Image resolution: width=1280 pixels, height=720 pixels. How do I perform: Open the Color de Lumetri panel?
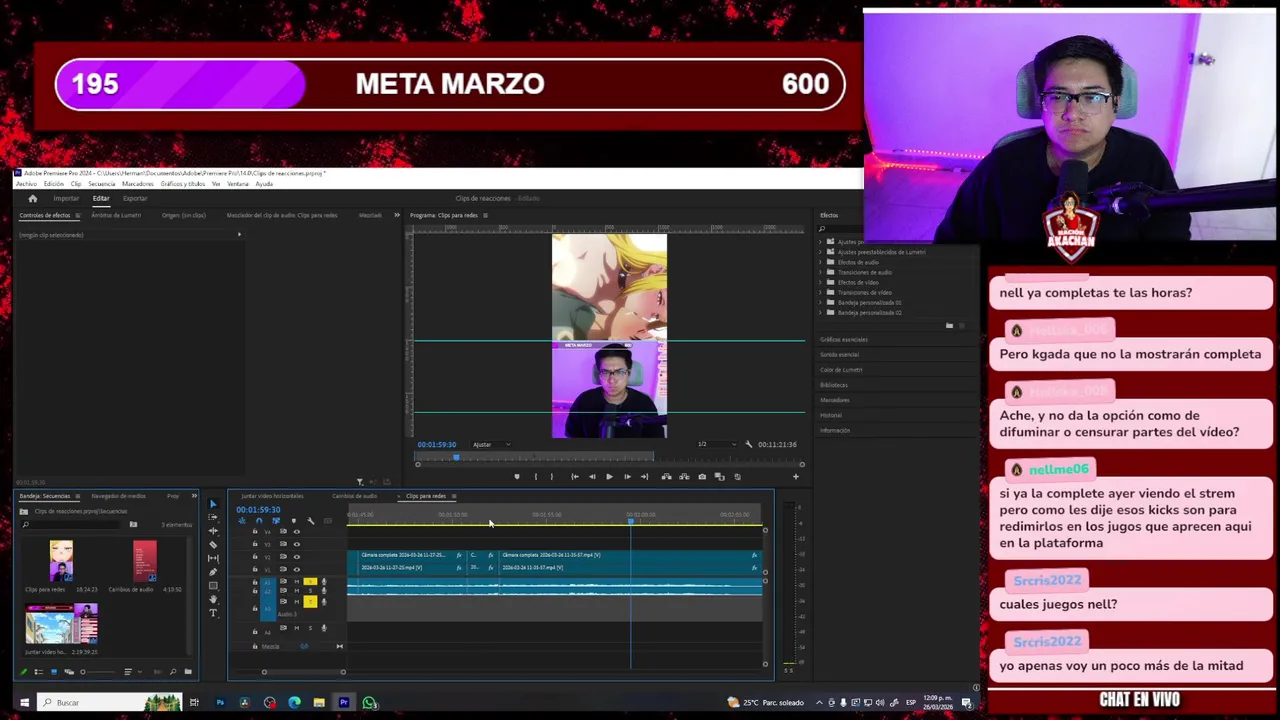841,369
